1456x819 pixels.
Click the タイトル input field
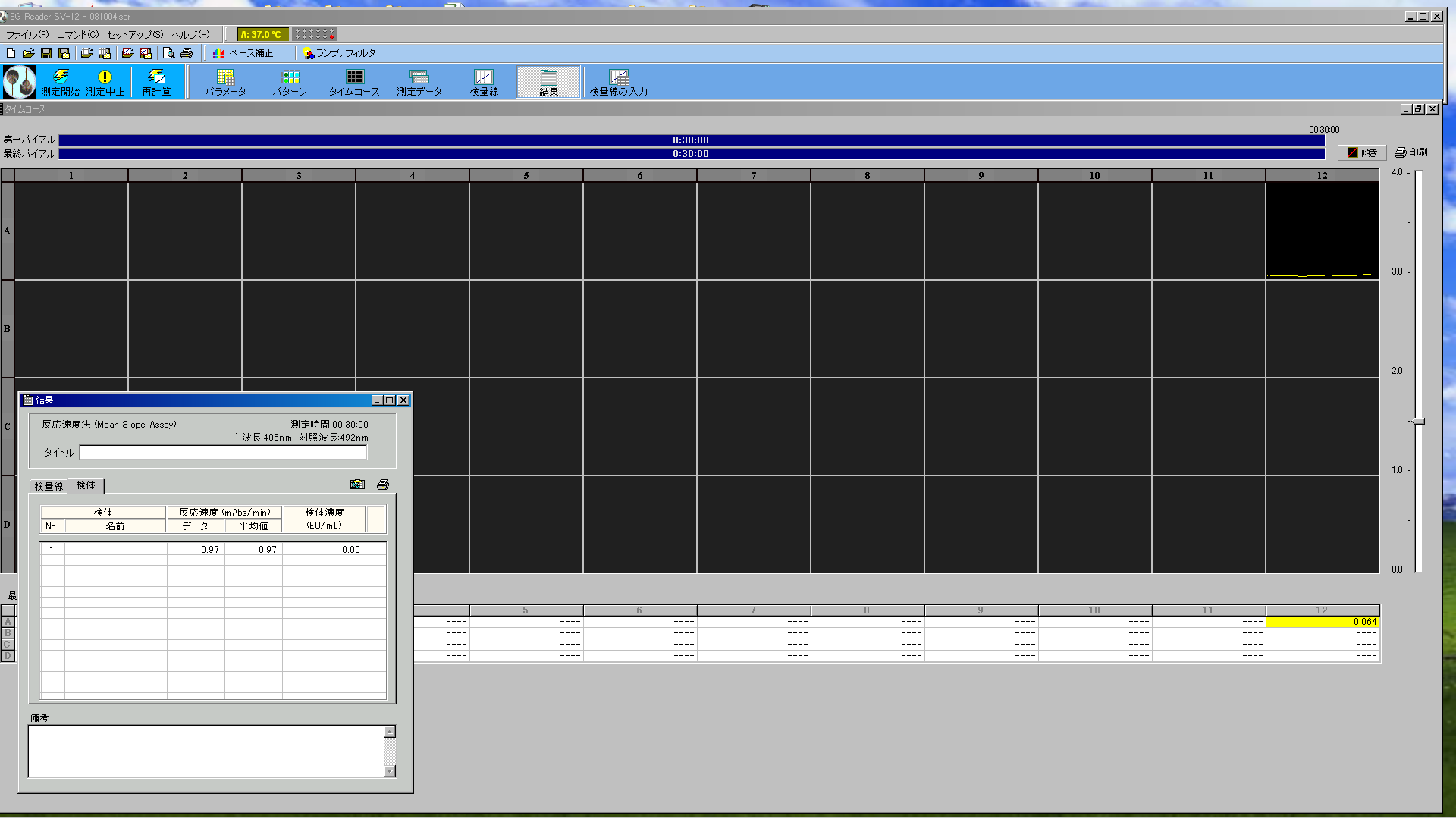tap(223, 453)
